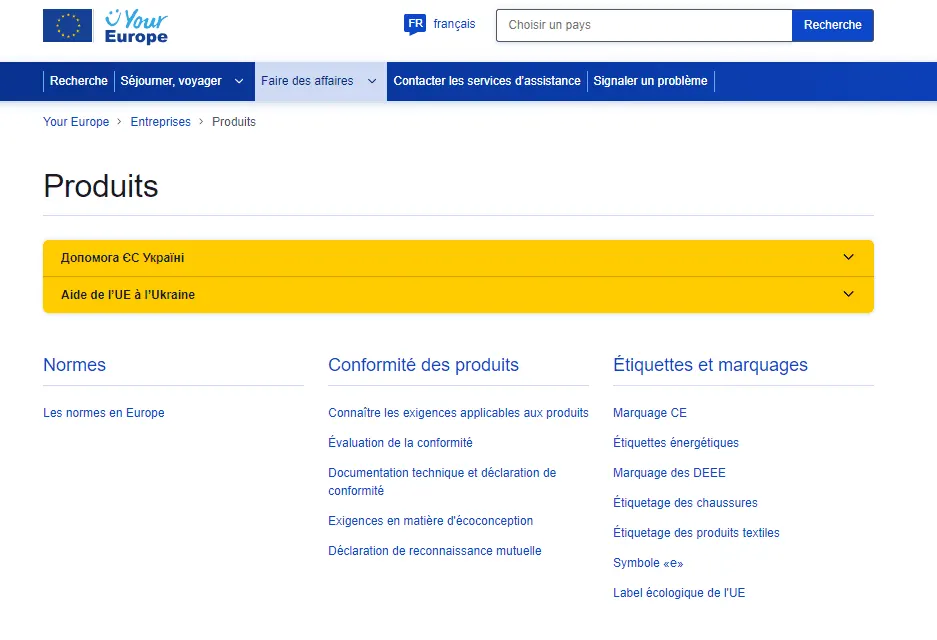Open the Séjourner, voyager menu item
Image resolution: width=937 pixels, height=640 pixels.
point(171,81)
